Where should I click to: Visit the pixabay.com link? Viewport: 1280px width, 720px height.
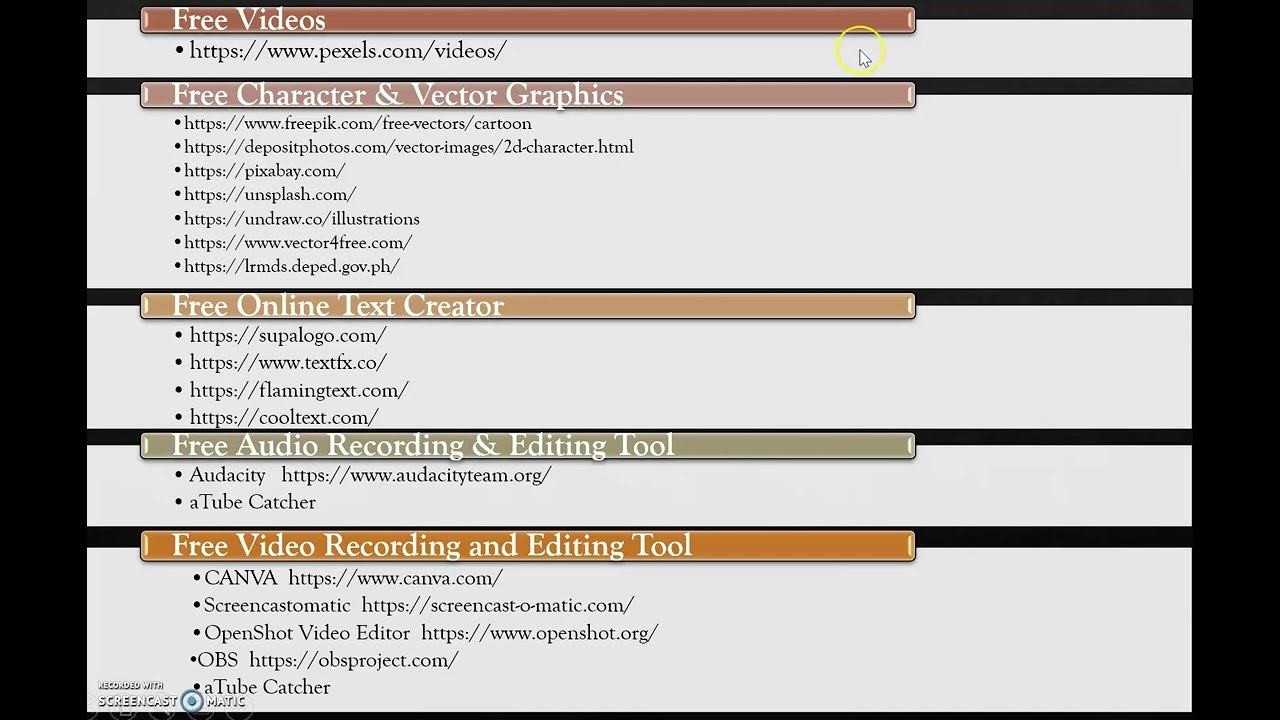(x=265, y=171)
